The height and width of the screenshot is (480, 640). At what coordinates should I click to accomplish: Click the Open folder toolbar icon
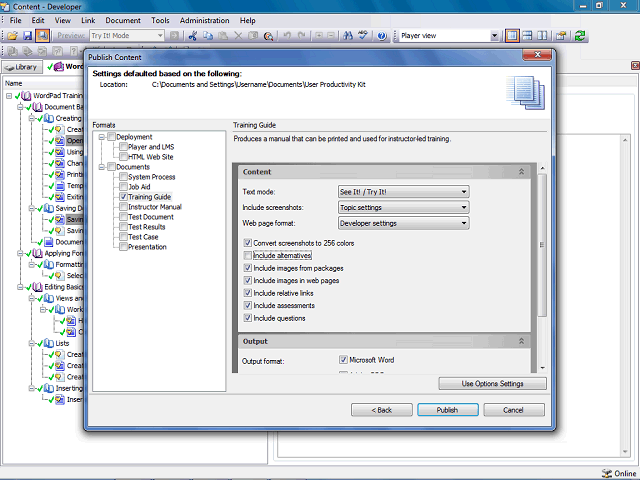(12, 36)
